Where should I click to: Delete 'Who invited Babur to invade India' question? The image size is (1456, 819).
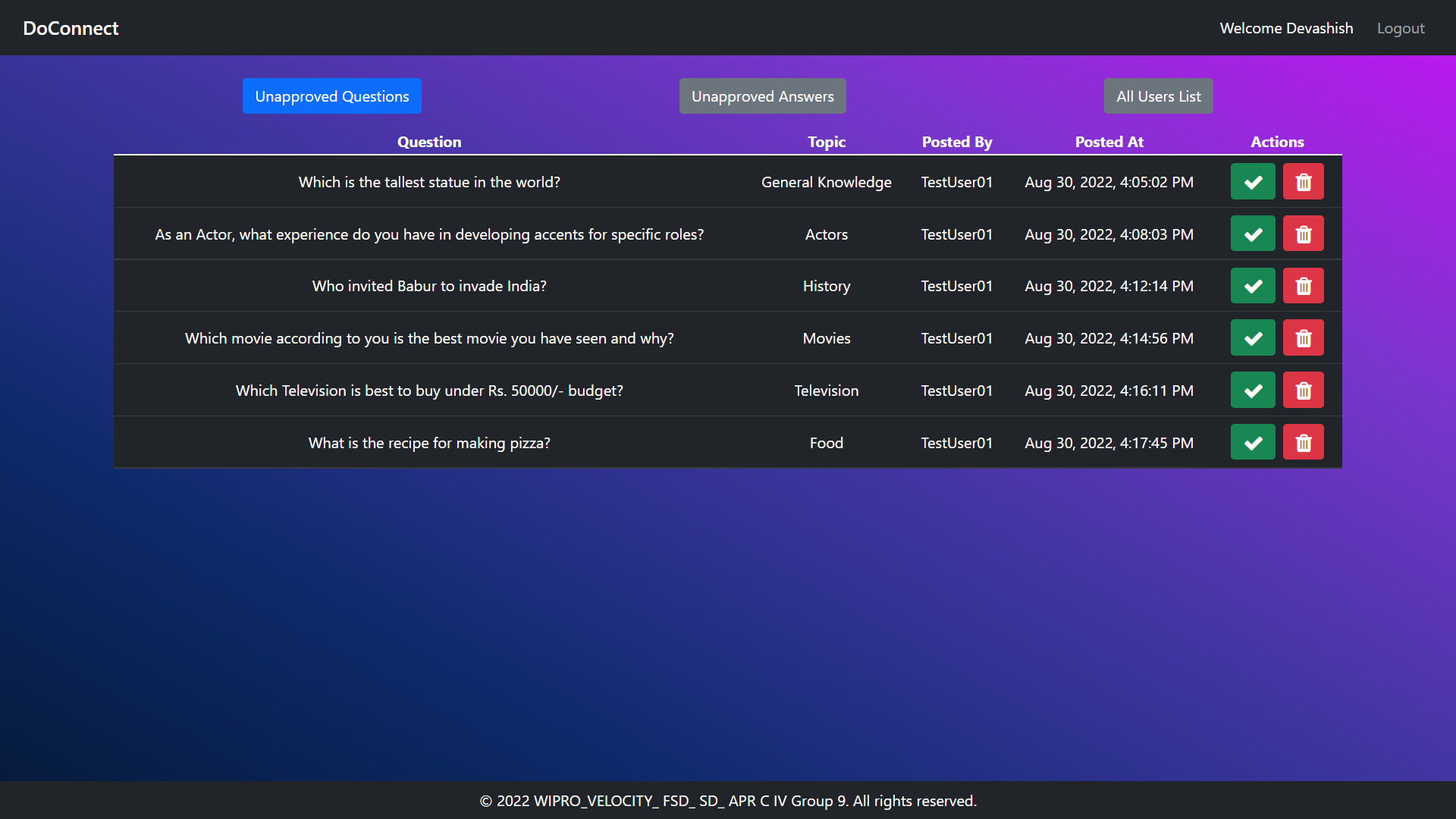point(1303,286)
